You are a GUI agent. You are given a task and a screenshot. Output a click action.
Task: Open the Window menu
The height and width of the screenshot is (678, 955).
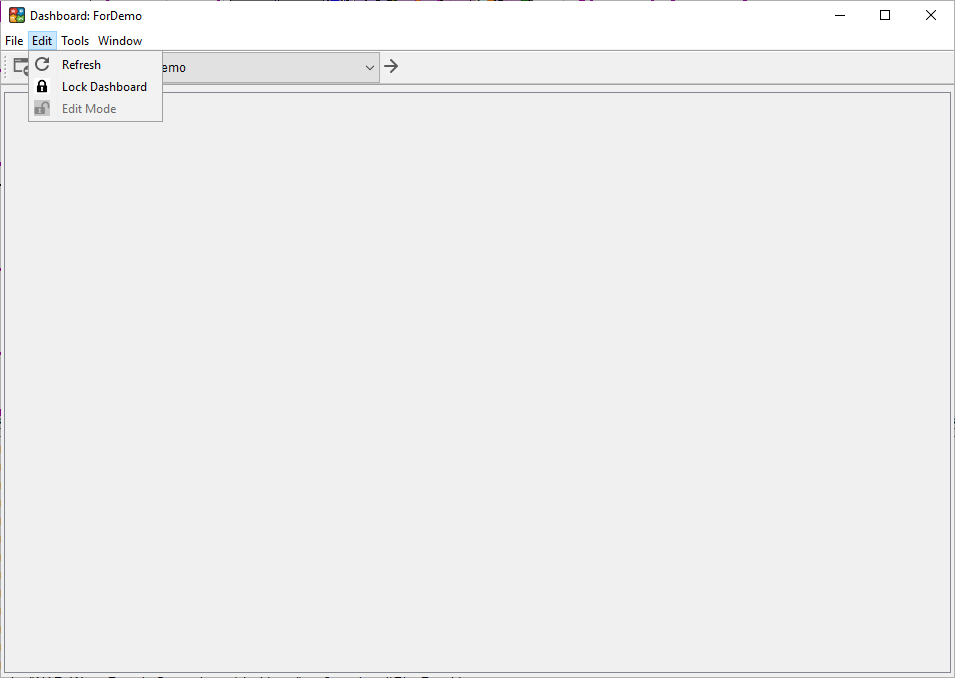(120, 41)
